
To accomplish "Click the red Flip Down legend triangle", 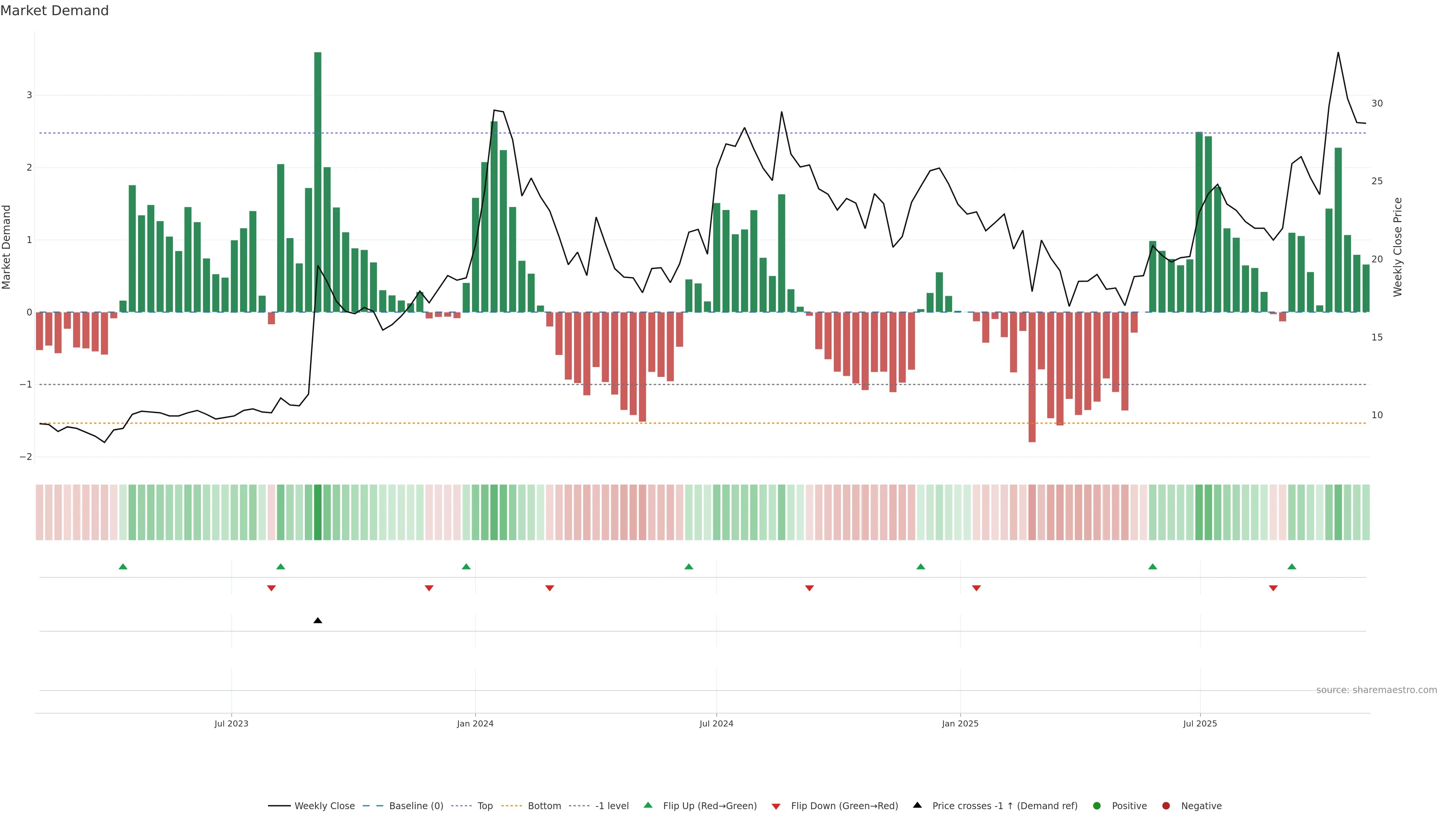I will click(776, 806).
